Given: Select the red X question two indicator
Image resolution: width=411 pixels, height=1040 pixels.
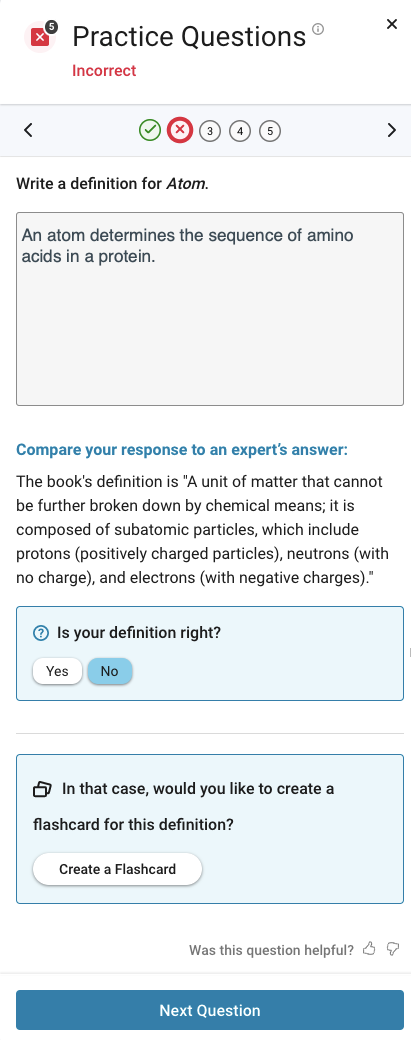Looking at the screenshot, I should 180,130.
